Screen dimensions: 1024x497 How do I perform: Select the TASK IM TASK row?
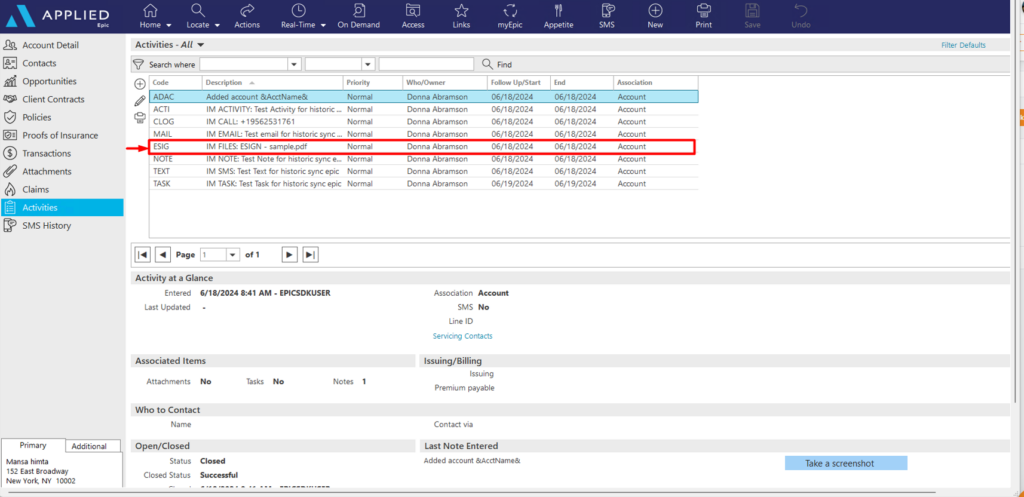coord(424,184)
